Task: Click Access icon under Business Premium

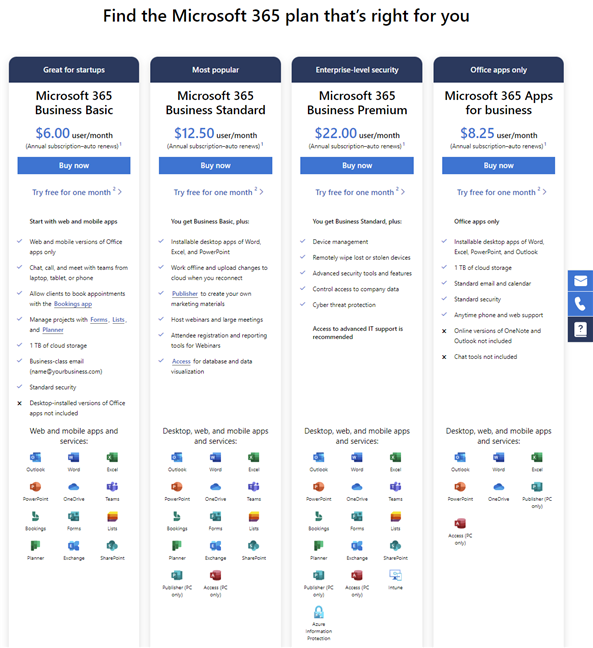Action: tap(357, 575)
